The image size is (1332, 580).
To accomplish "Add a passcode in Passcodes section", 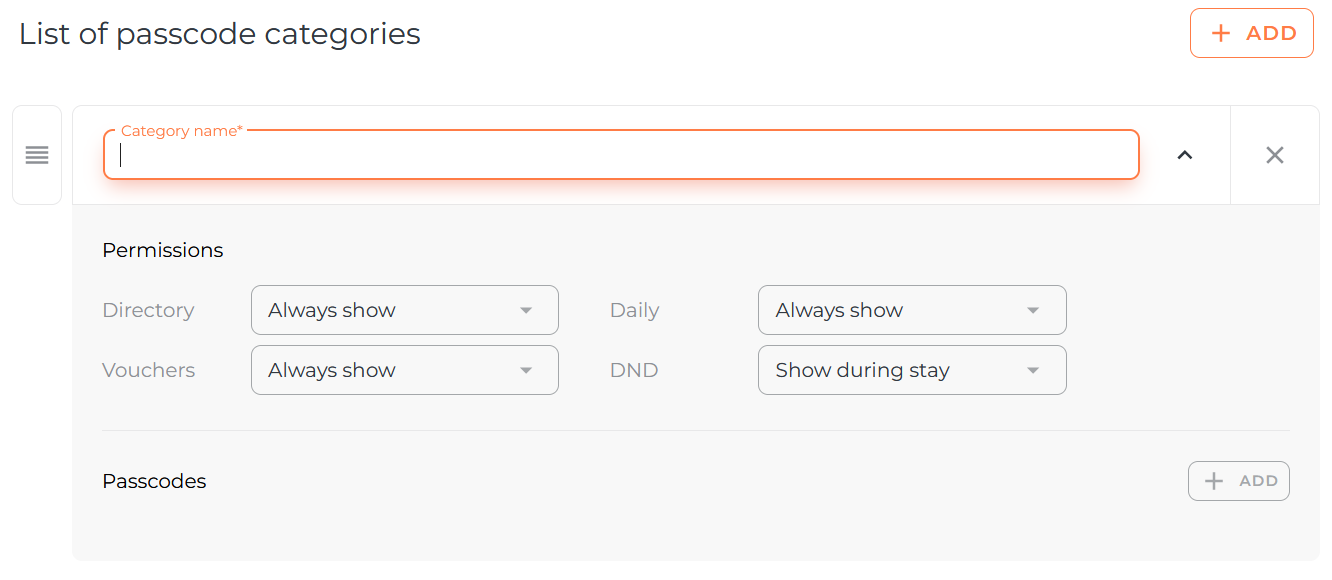I will (1238, 481).
